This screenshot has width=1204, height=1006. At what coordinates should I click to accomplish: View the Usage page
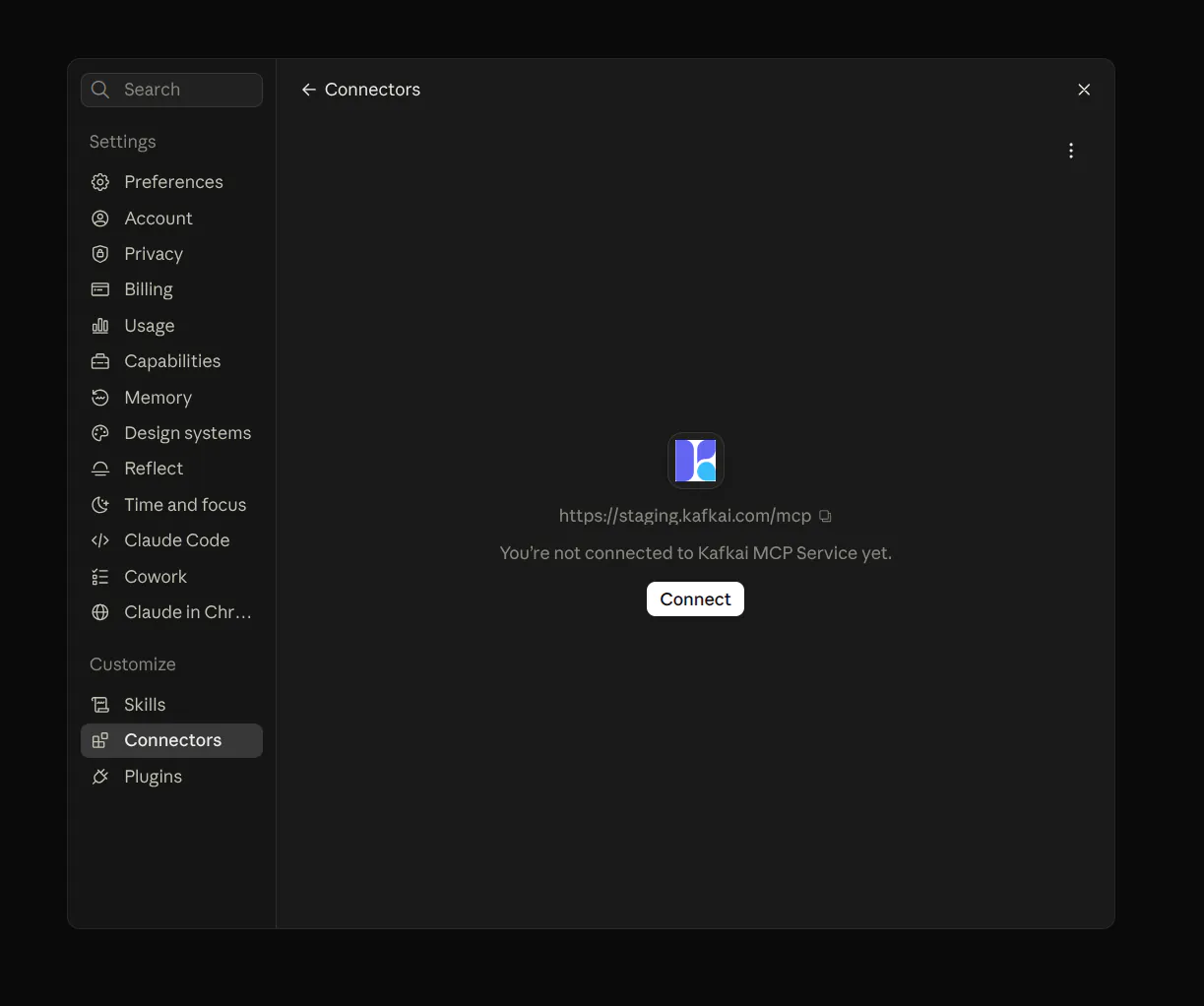pos(171,326)
